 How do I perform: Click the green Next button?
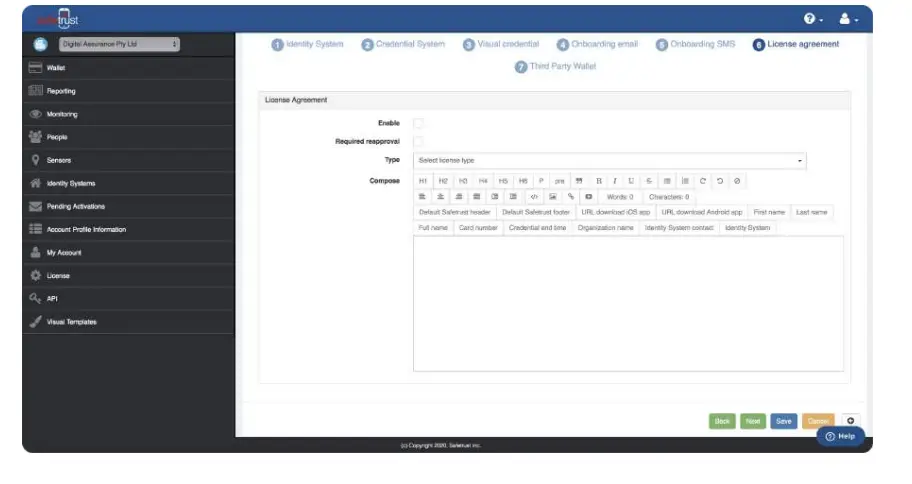tap(753, 421)
